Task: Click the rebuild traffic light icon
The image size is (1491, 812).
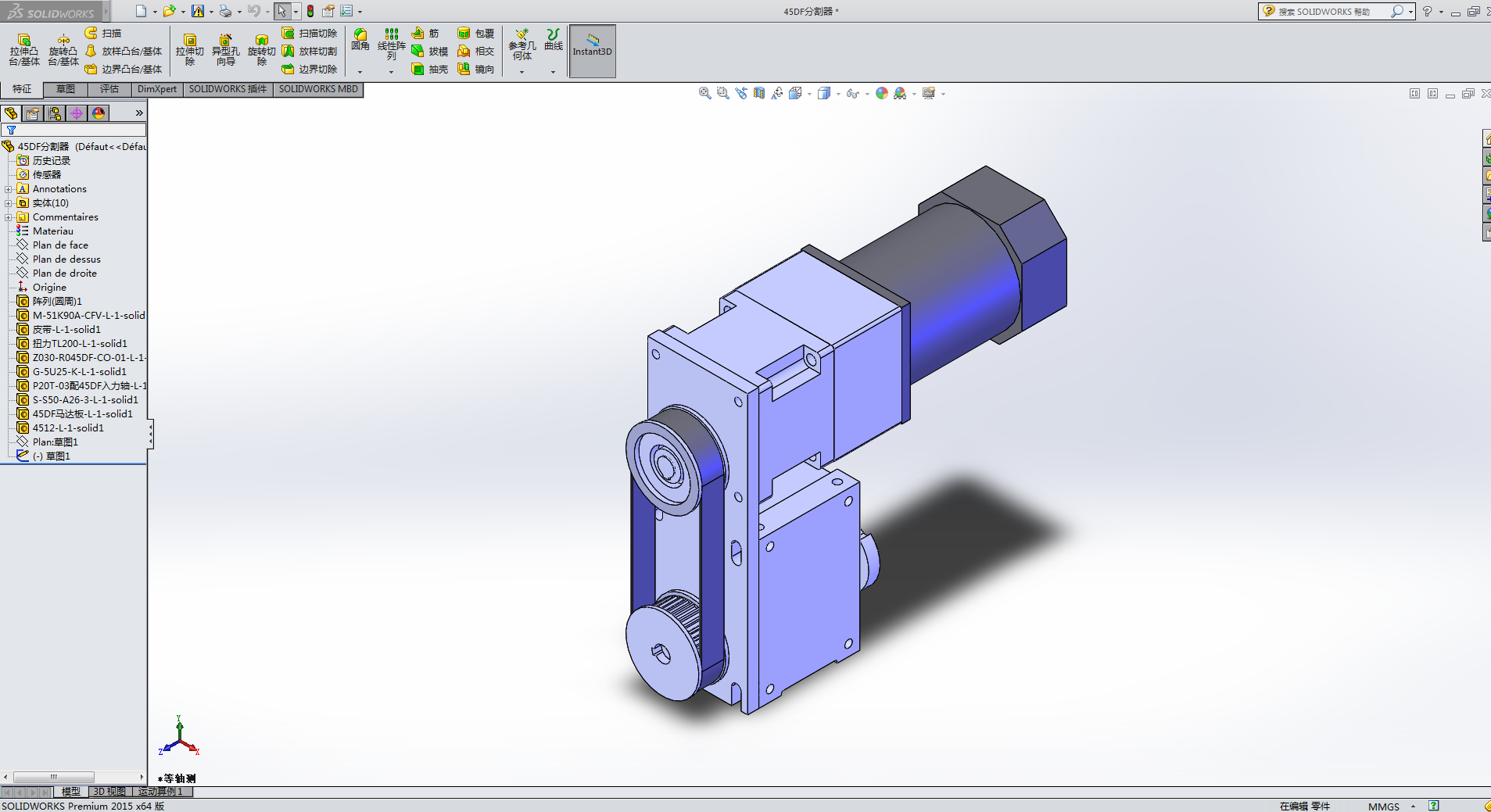Action: [x=310, y=11]
